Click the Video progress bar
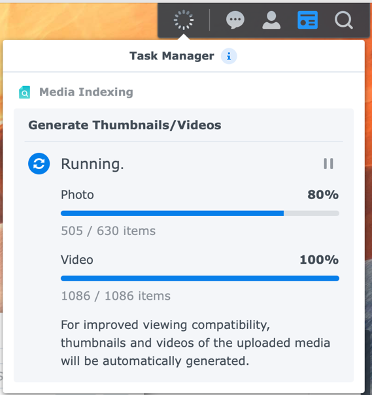Image resolution: width=372 pixels, height=396 pixels. pos(200,278)
